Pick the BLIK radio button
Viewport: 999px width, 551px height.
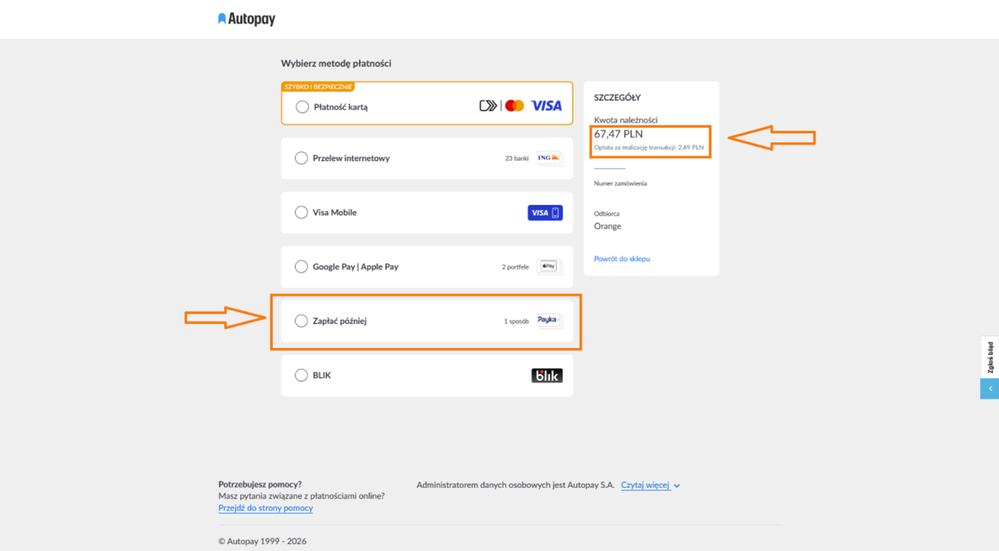[301, 375]
